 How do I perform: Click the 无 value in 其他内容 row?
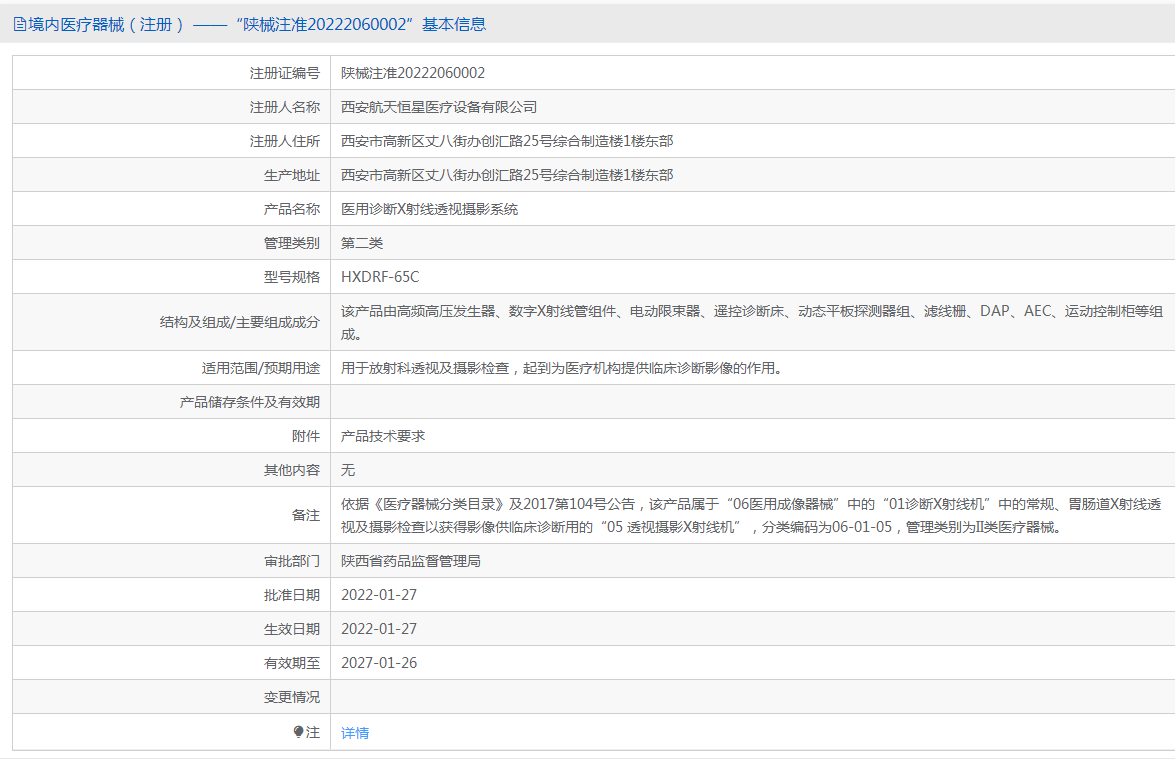348,470
